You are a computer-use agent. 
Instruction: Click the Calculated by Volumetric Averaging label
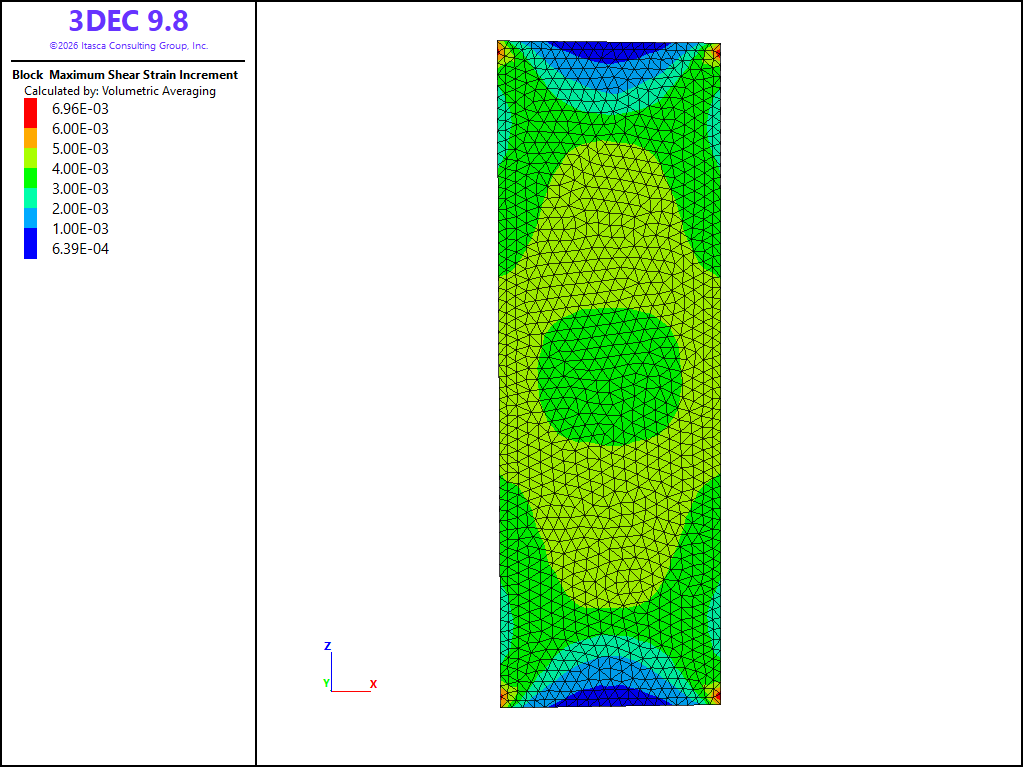120,91
